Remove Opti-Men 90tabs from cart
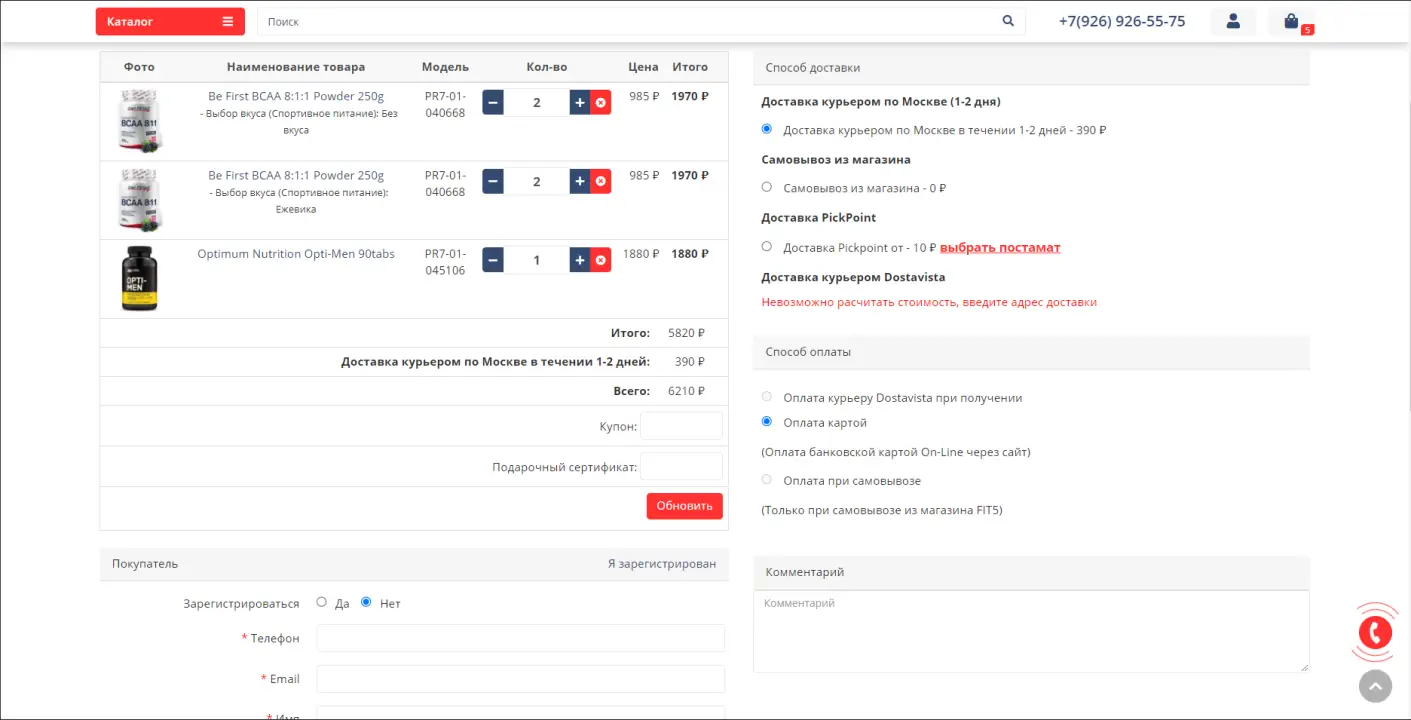Viewport: 1411px width, 720px height. 600,260
